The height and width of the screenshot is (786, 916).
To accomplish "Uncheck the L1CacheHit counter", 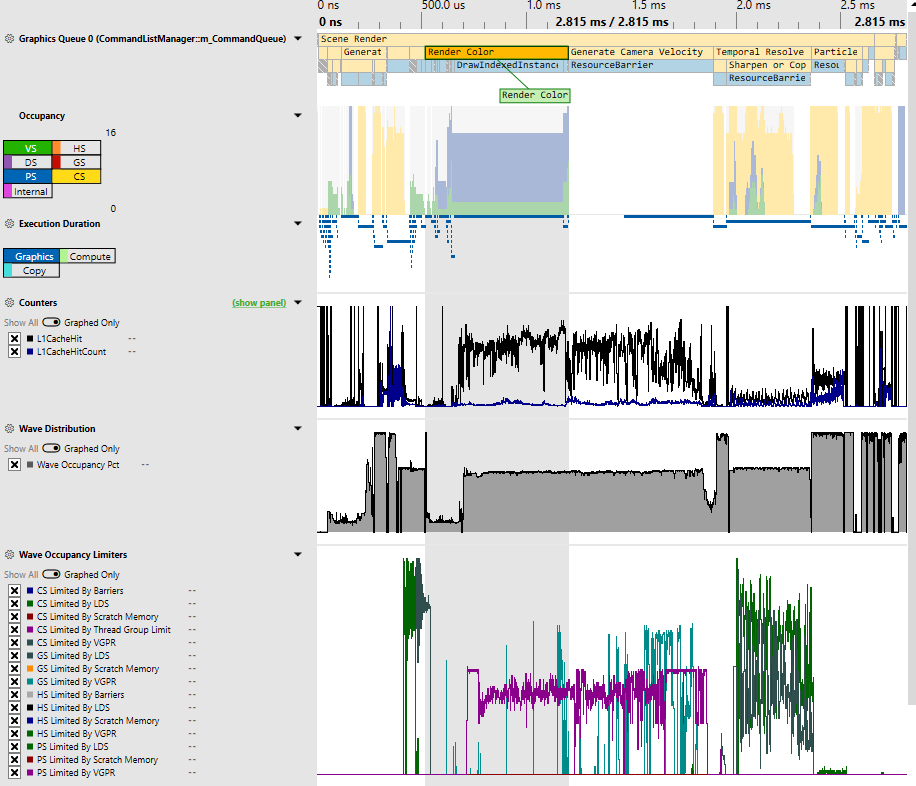I will (x=13, y=338).
